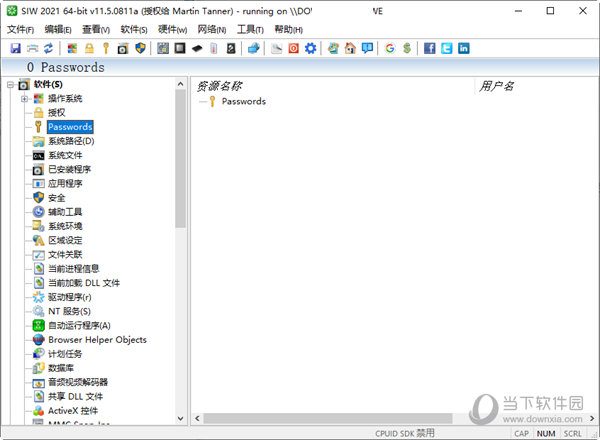600x440 pixels.
Task: Open the 网络(N) menu
Action: (212, 29)
